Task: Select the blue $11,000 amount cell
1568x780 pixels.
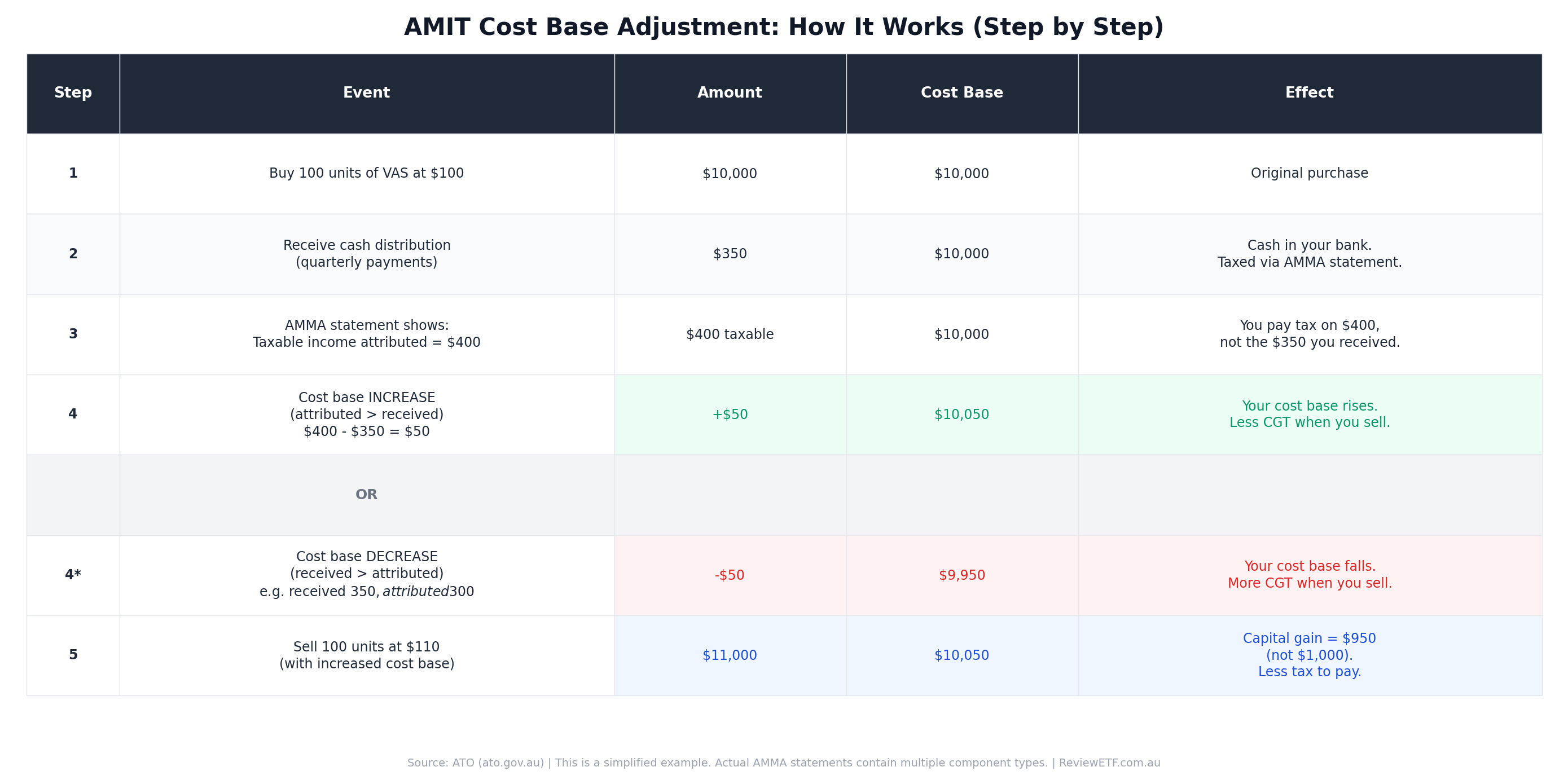Action: [x=729, y=655]
